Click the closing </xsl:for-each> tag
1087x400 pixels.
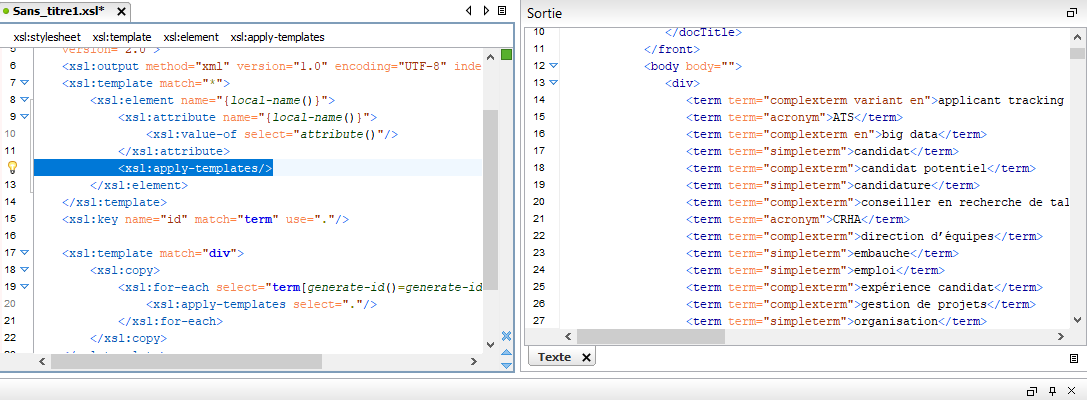(171, 320)
